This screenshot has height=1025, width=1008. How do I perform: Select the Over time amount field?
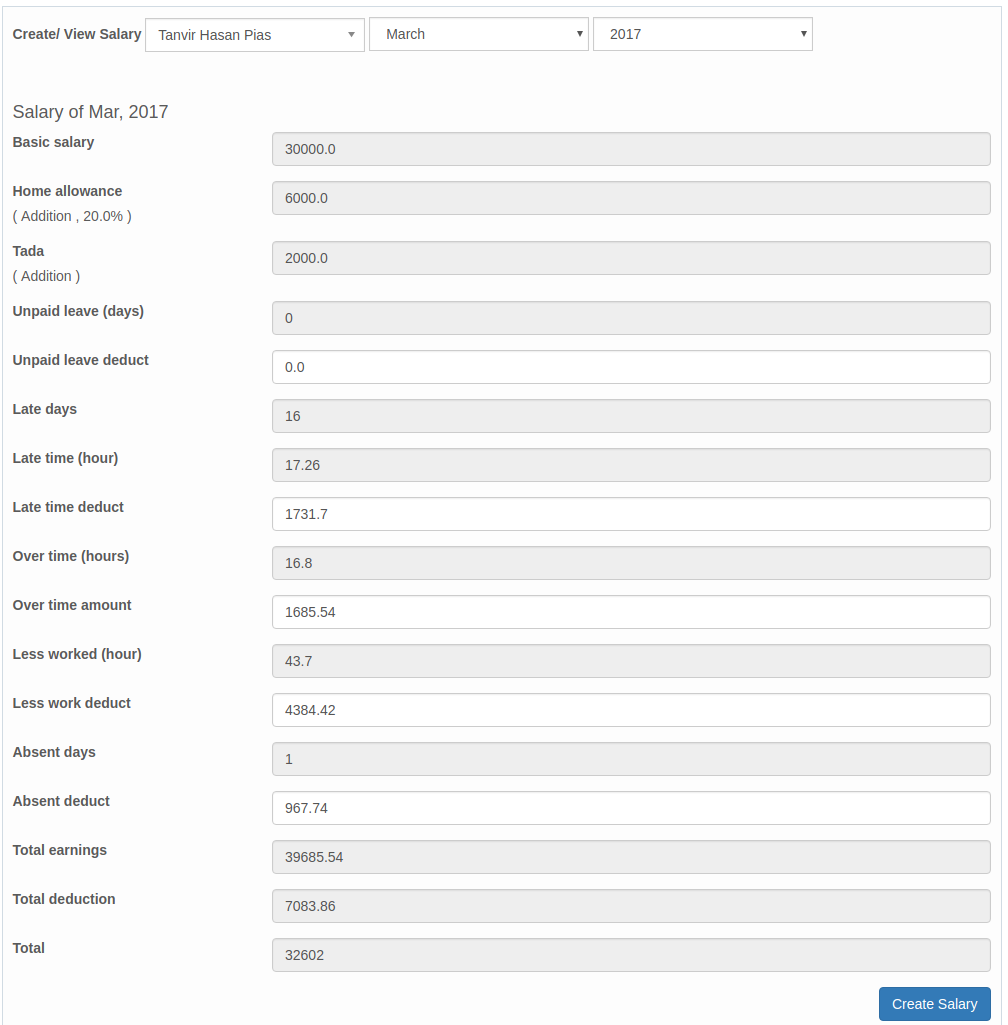pyautogui.click(x=631, y=612)
